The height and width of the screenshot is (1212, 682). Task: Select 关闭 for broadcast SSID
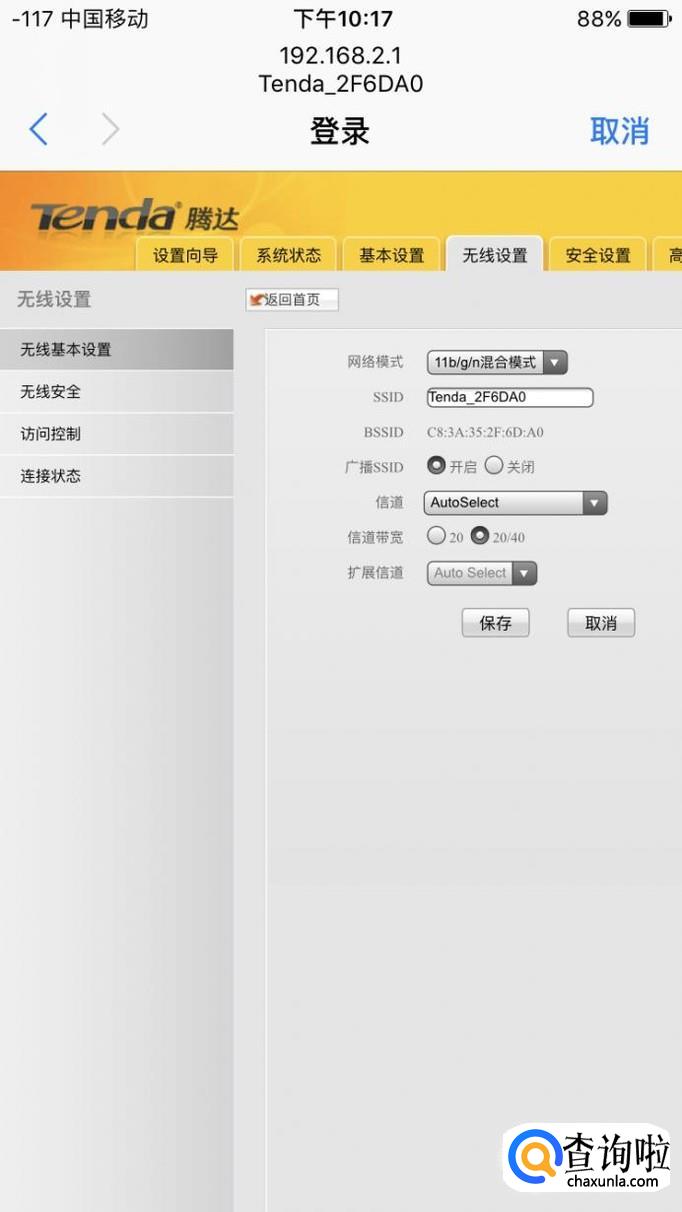click(x=494, y=466)
